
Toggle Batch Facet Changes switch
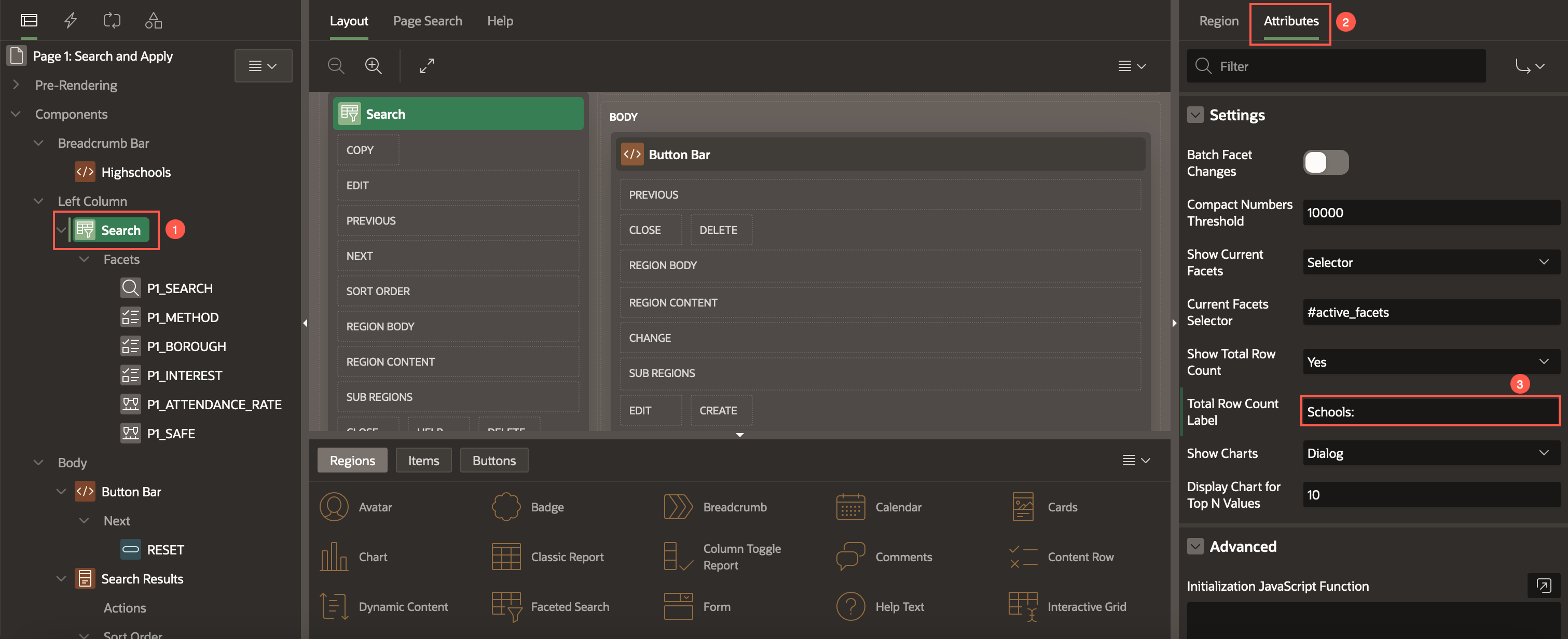tap(1326, 162)
